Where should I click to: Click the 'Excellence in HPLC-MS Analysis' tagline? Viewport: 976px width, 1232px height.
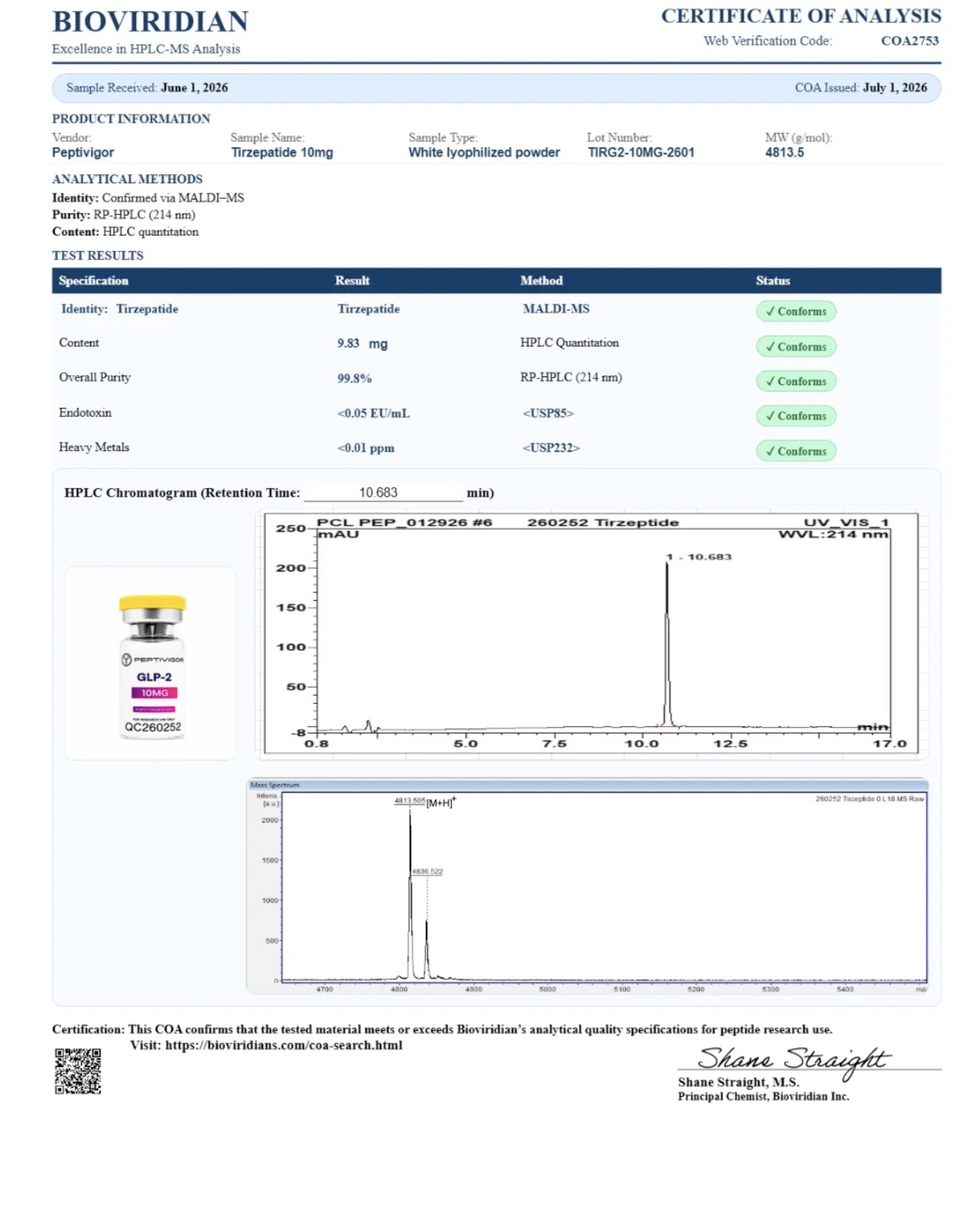point(146,49)
